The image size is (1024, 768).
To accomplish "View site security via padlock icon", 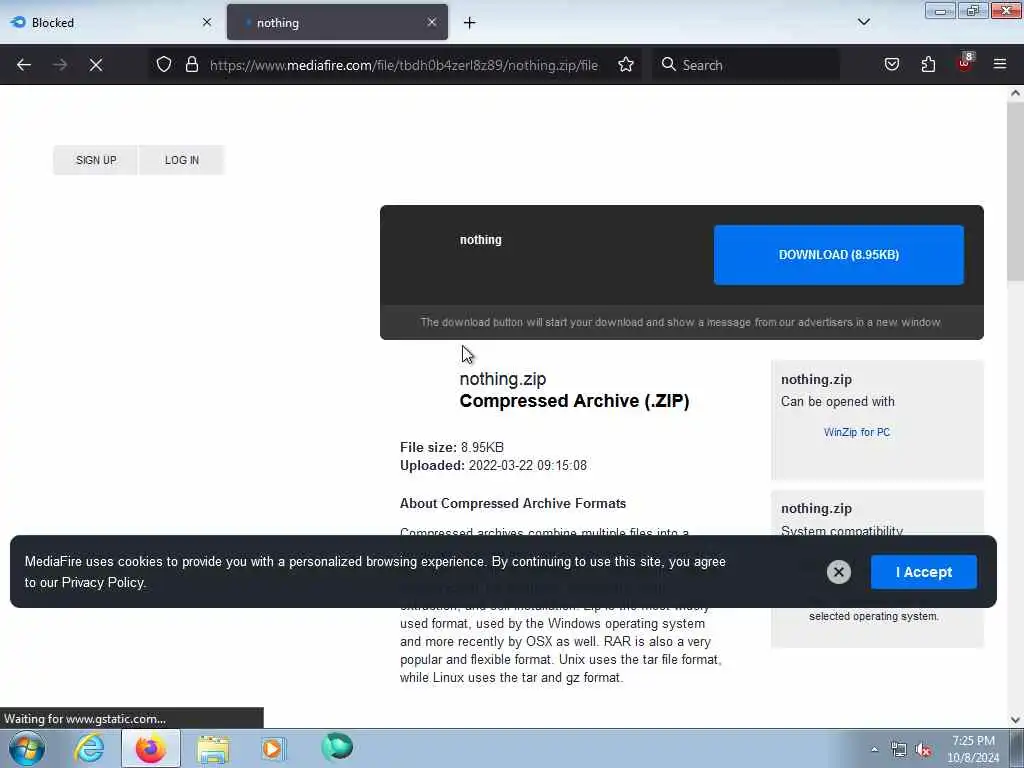I will (191, 65).
